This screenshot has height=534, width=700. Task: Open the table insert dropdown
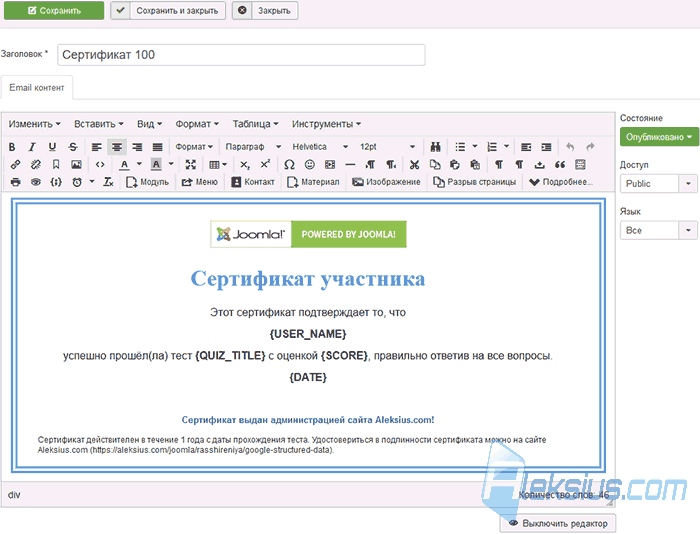pos(218,165)
